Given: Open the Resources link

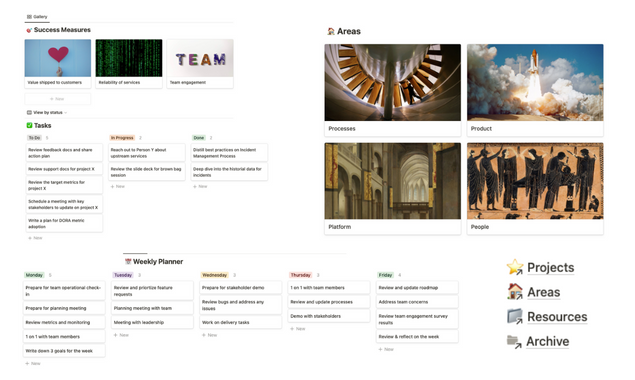Looking at the screenshot, I should (557, 317).
